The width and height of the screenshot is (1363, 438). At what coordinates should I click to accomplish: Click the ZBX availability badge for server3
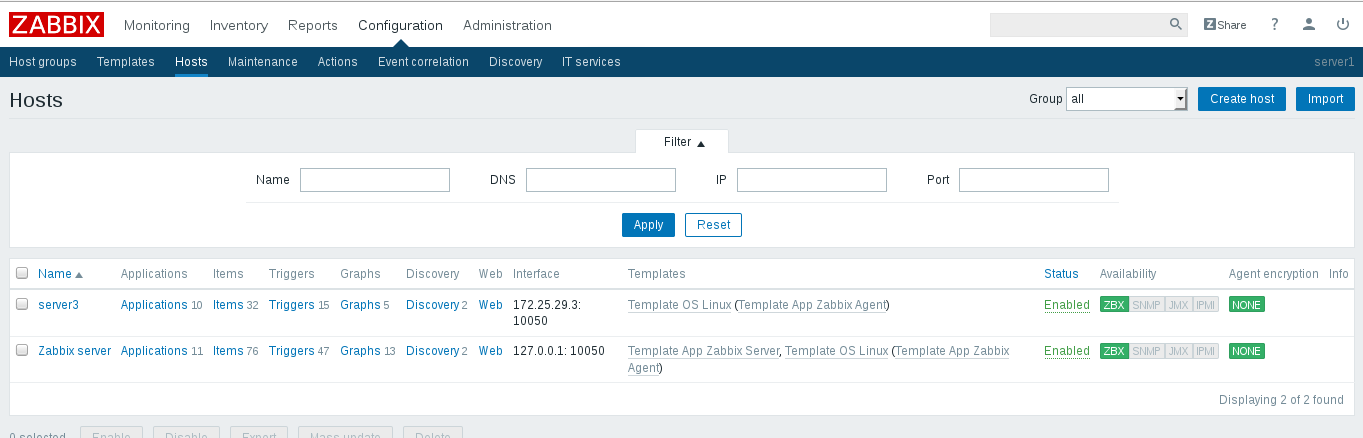pos(1113,305)
